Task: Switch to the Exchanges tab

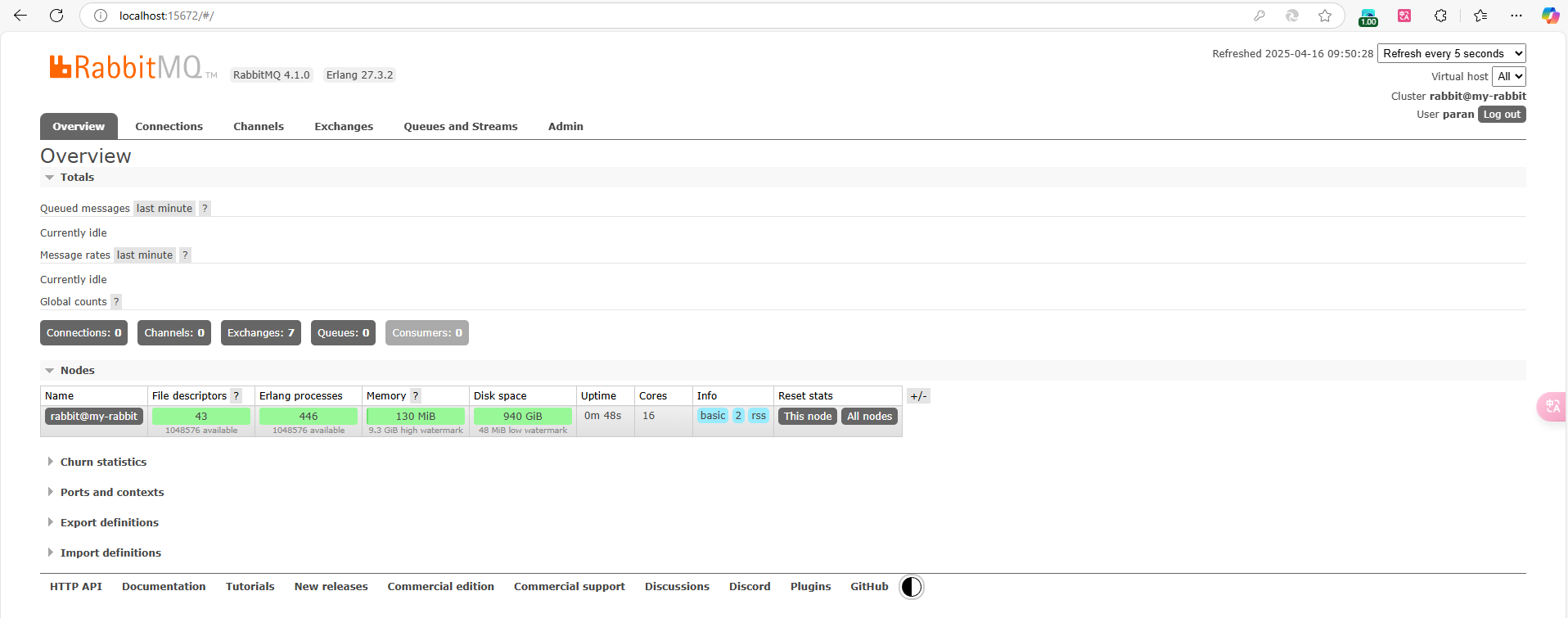Action: click(x=344, y=126)
